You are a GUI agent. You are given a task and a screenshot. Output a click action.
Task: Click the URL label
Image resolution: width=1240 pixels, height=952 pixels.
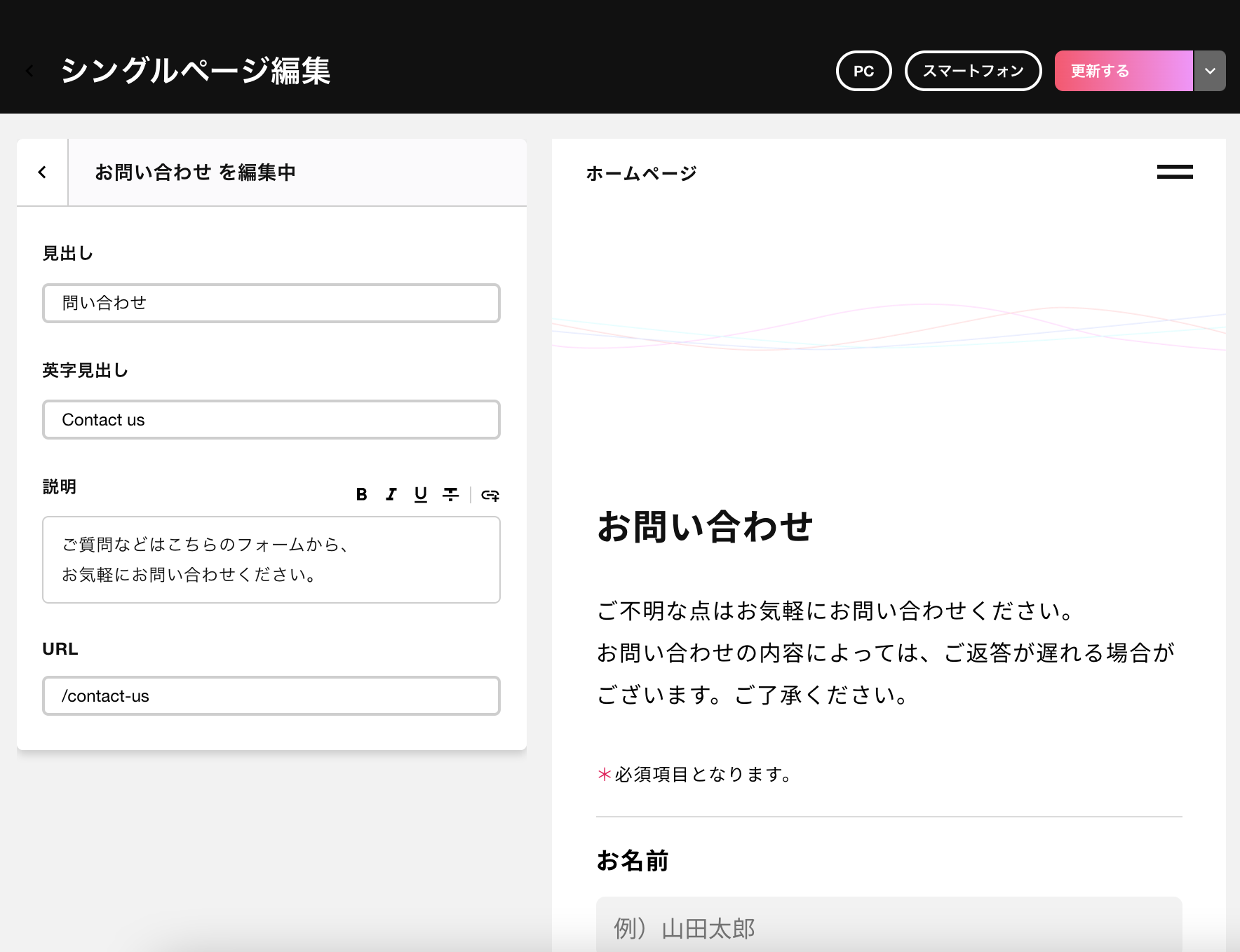(60, 649)
